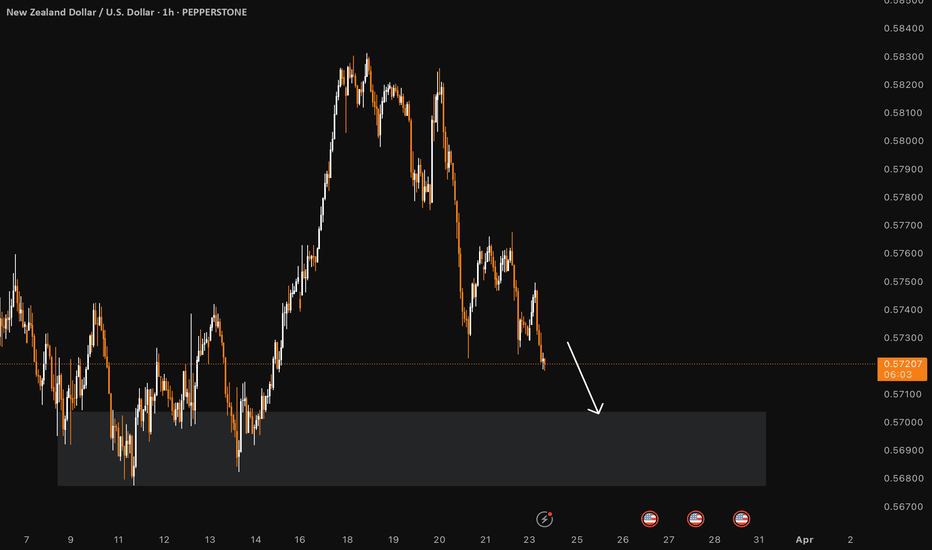Screen dimensions: 932x550
Task: Click date label 7 on the time axis
Action: click(x=26, y=540)
